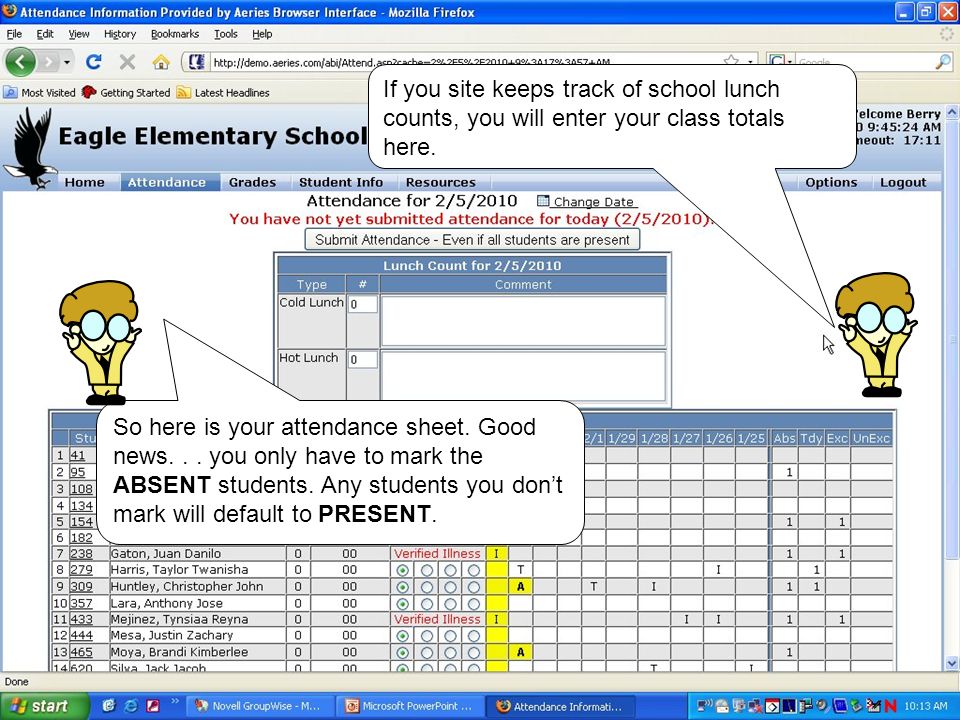The height and width of the screenshot is (720, 960).
Task: Open the Latest Headlines feed bookmark
Action: [223, 92]
